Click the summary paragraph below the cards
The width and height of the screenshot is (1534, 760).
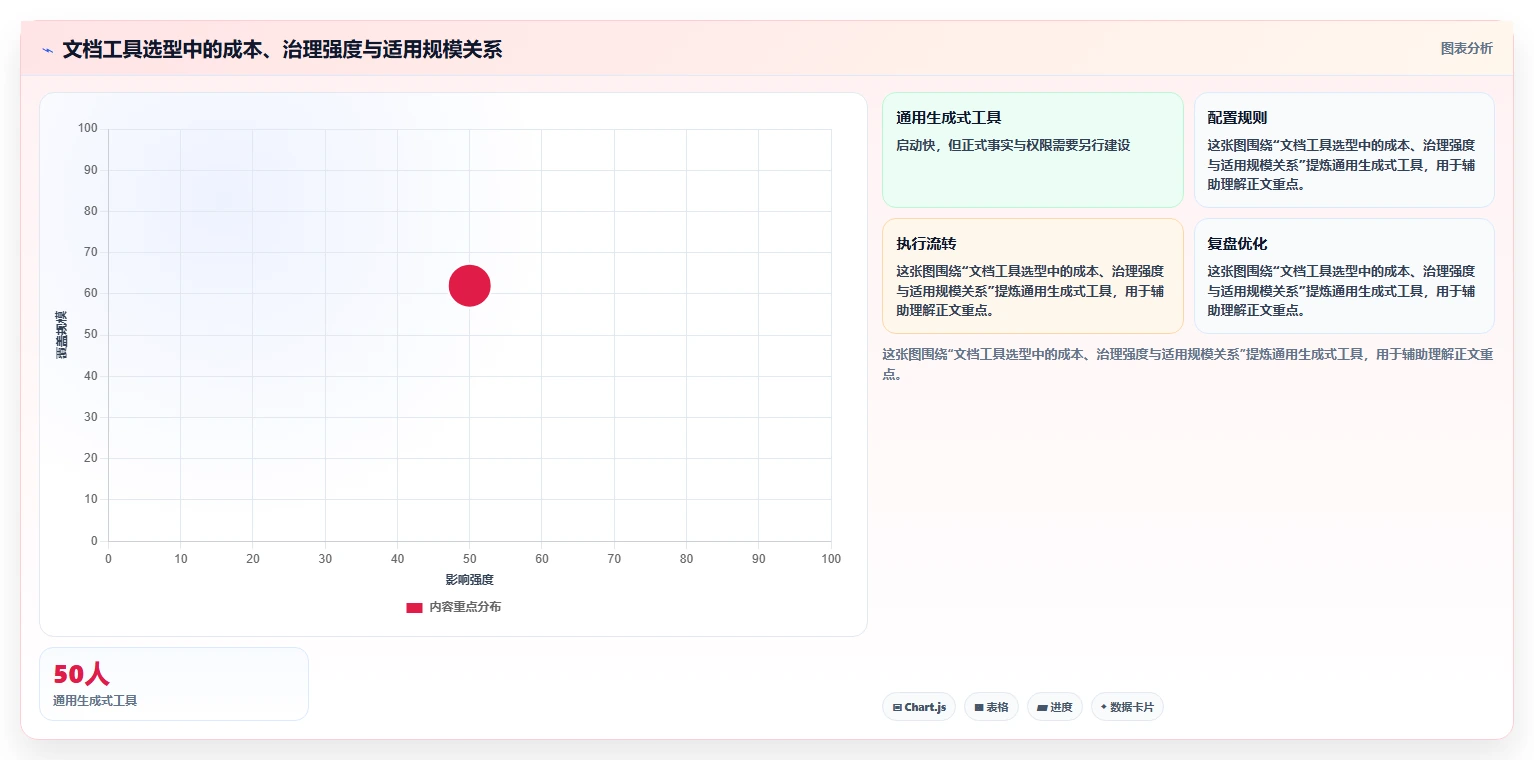pos(1188,364)
